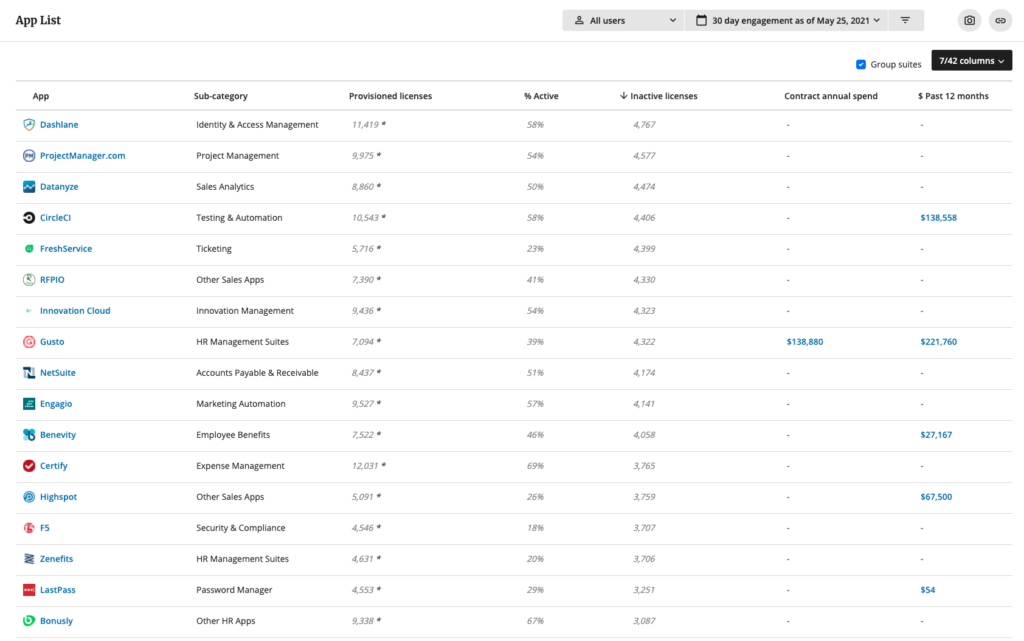
Task: Open the FreshService app link
Action: 66,249
